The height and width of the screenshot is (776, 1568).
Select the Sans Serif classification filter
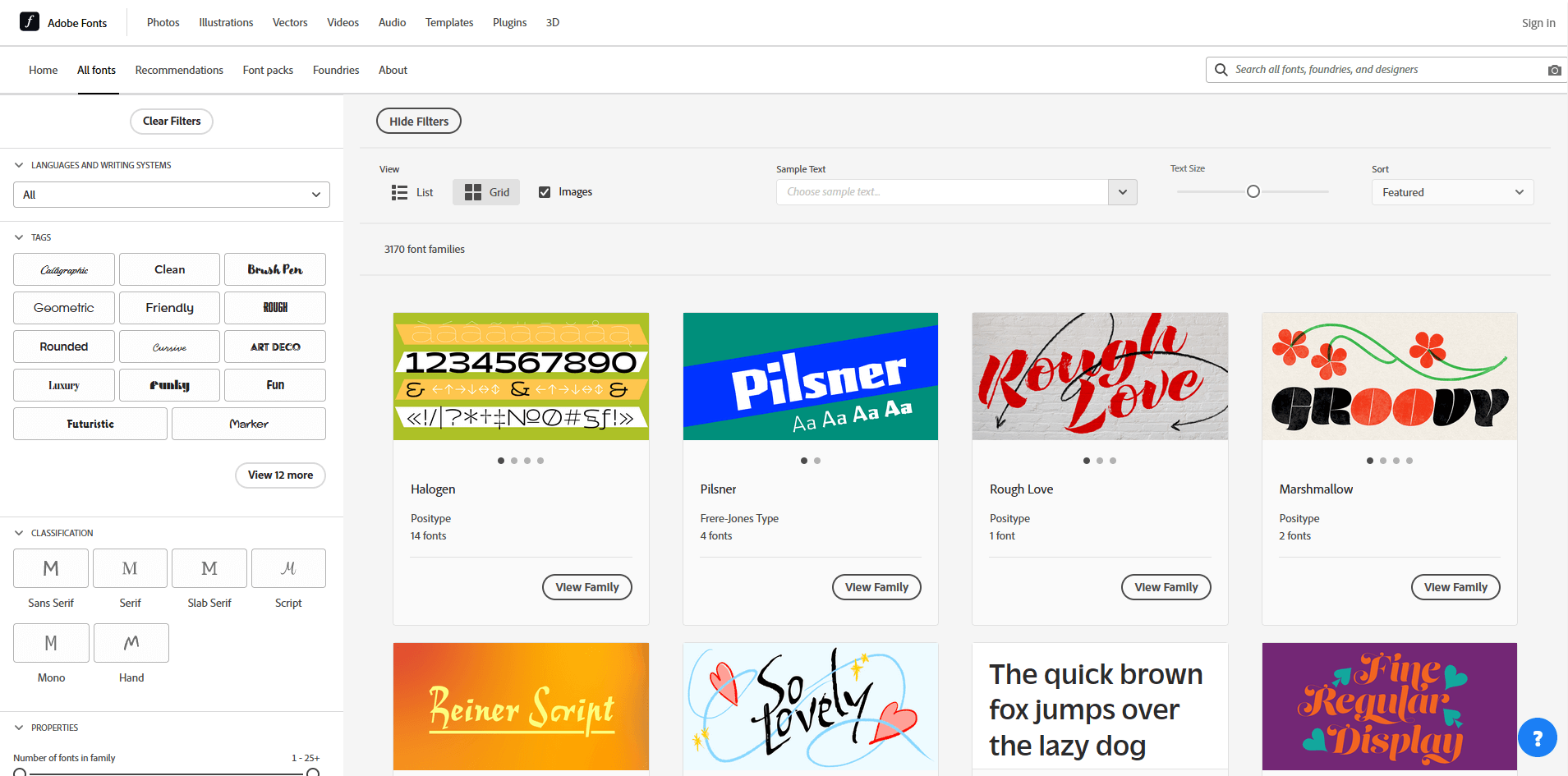(x=50, y=568)
